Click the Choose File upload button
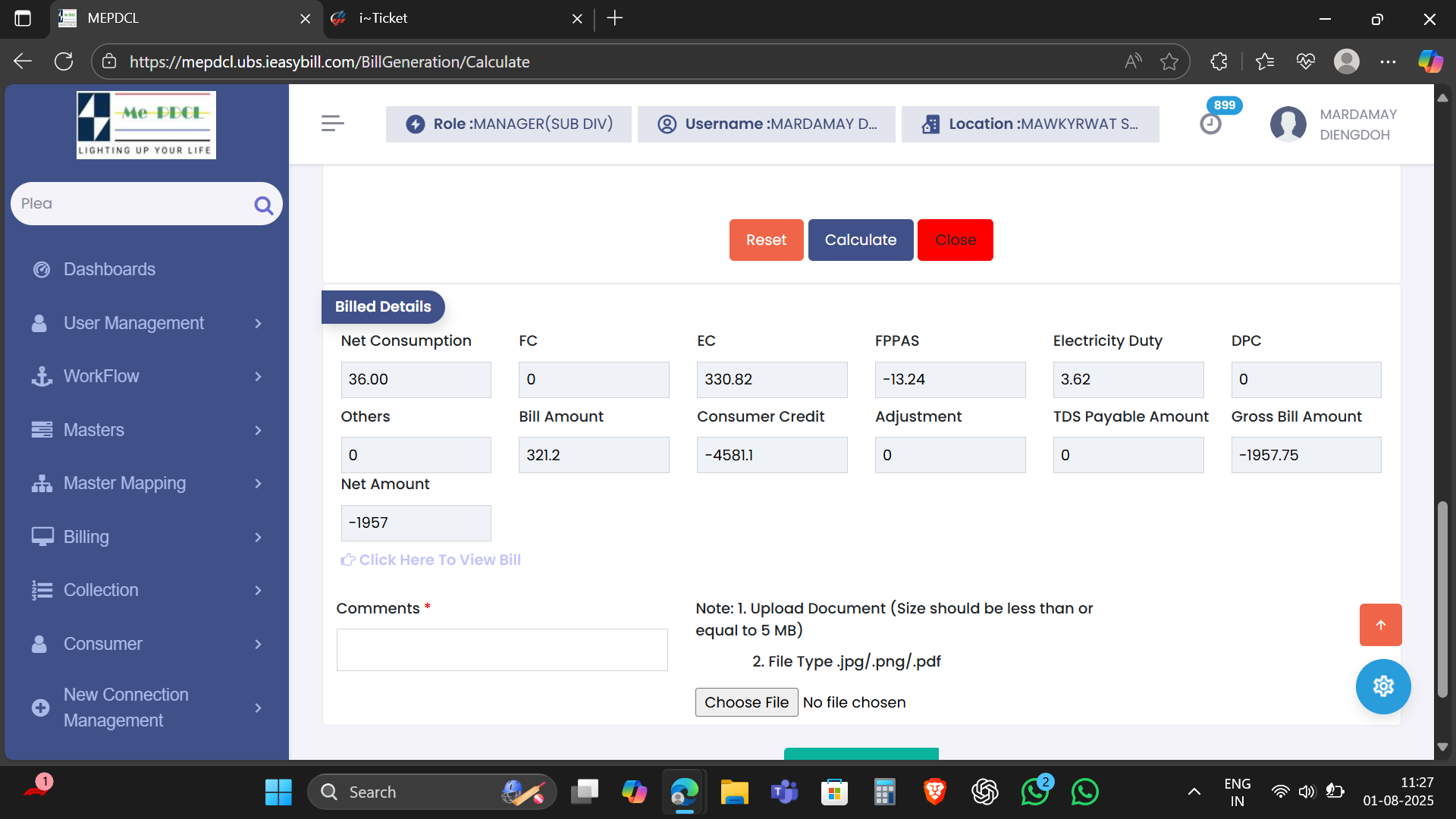This screenshot has height=819, width=1456. click(746, 702)
